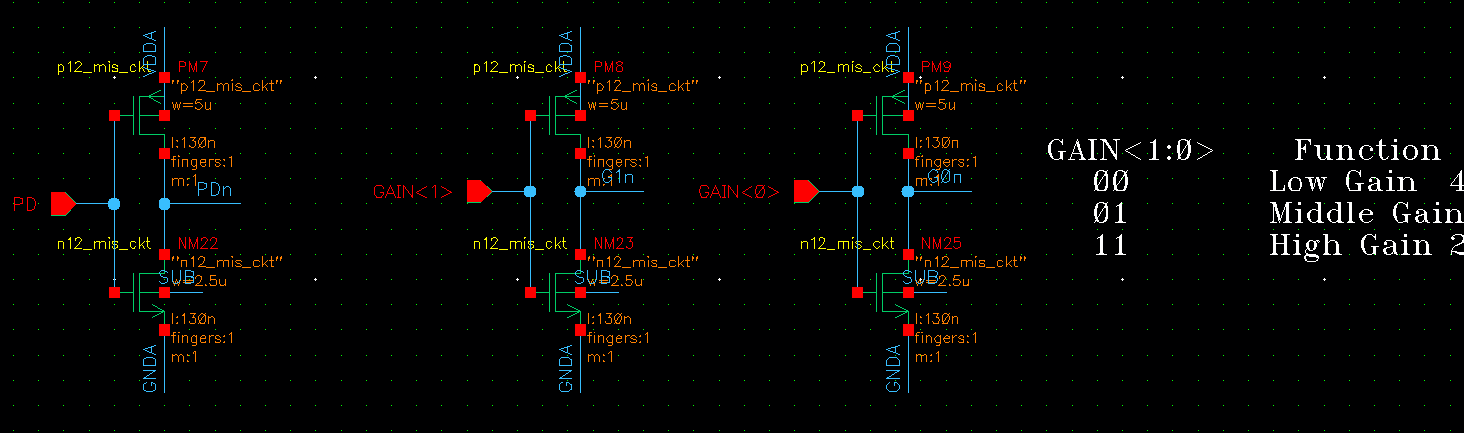
Task: Click the GNDA label below NM25
Action: pos(895,368)
